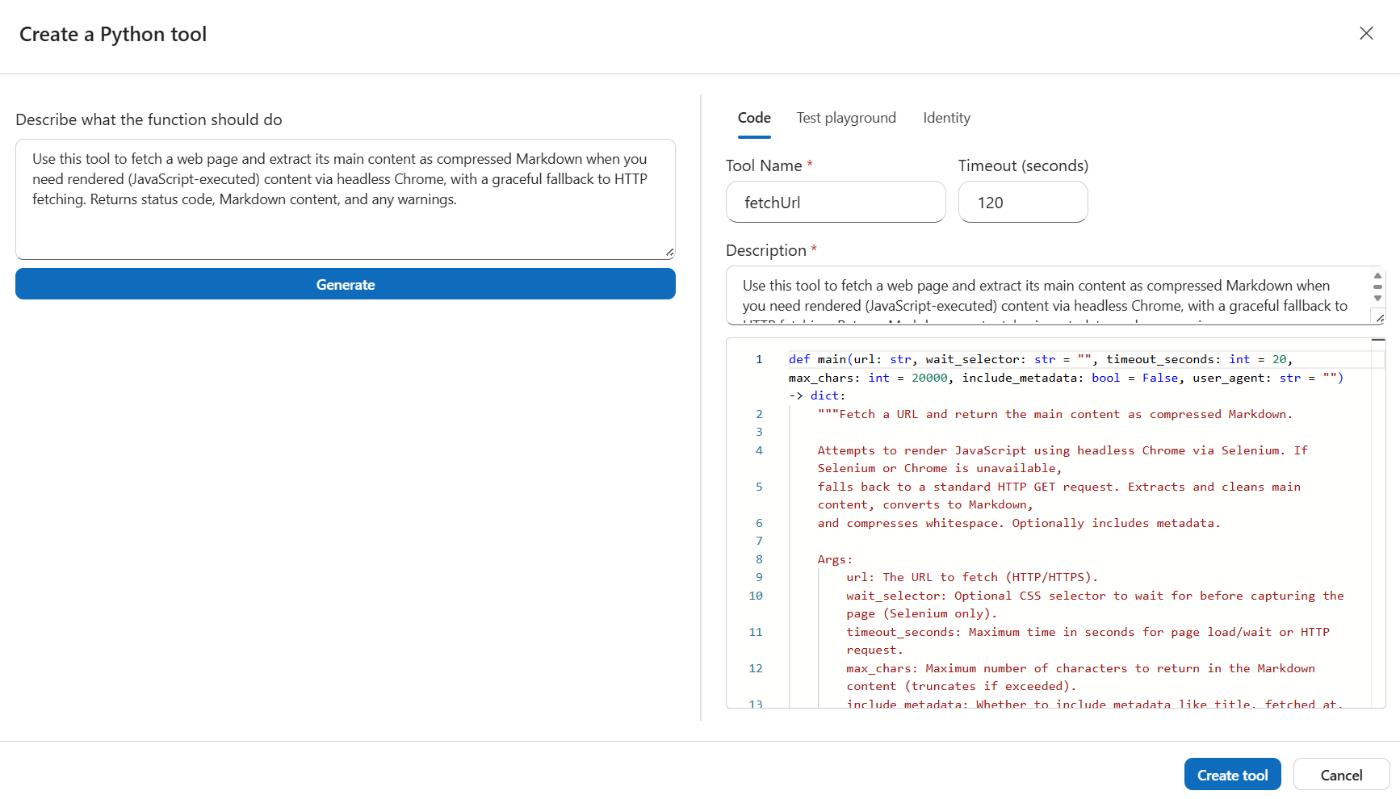Click the 'Tool Name' label
1400x799 pixels.
point(764,166)
